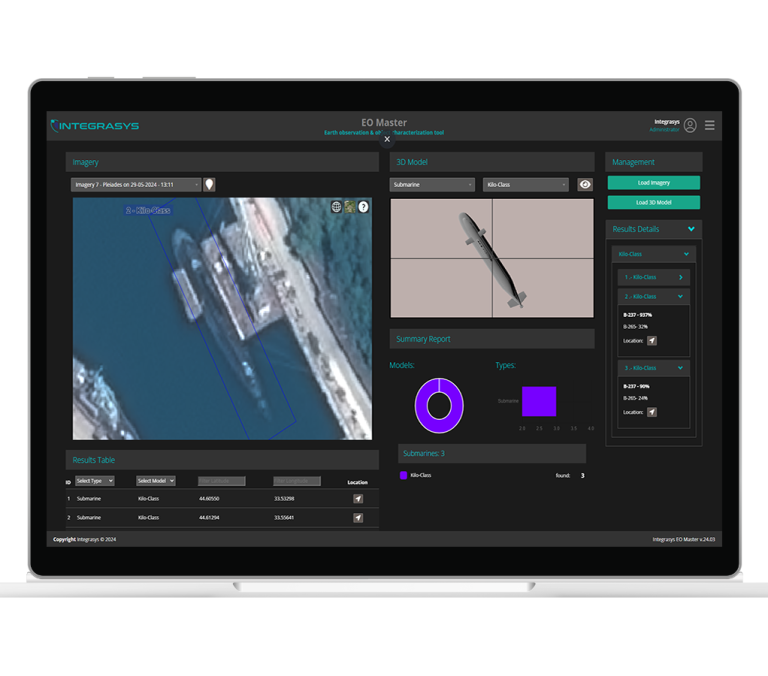This screenshot has height=676, width=768.
Task: Click location arrow under 2 - Kilo-Class details
Action: click(x=652, y=341)
